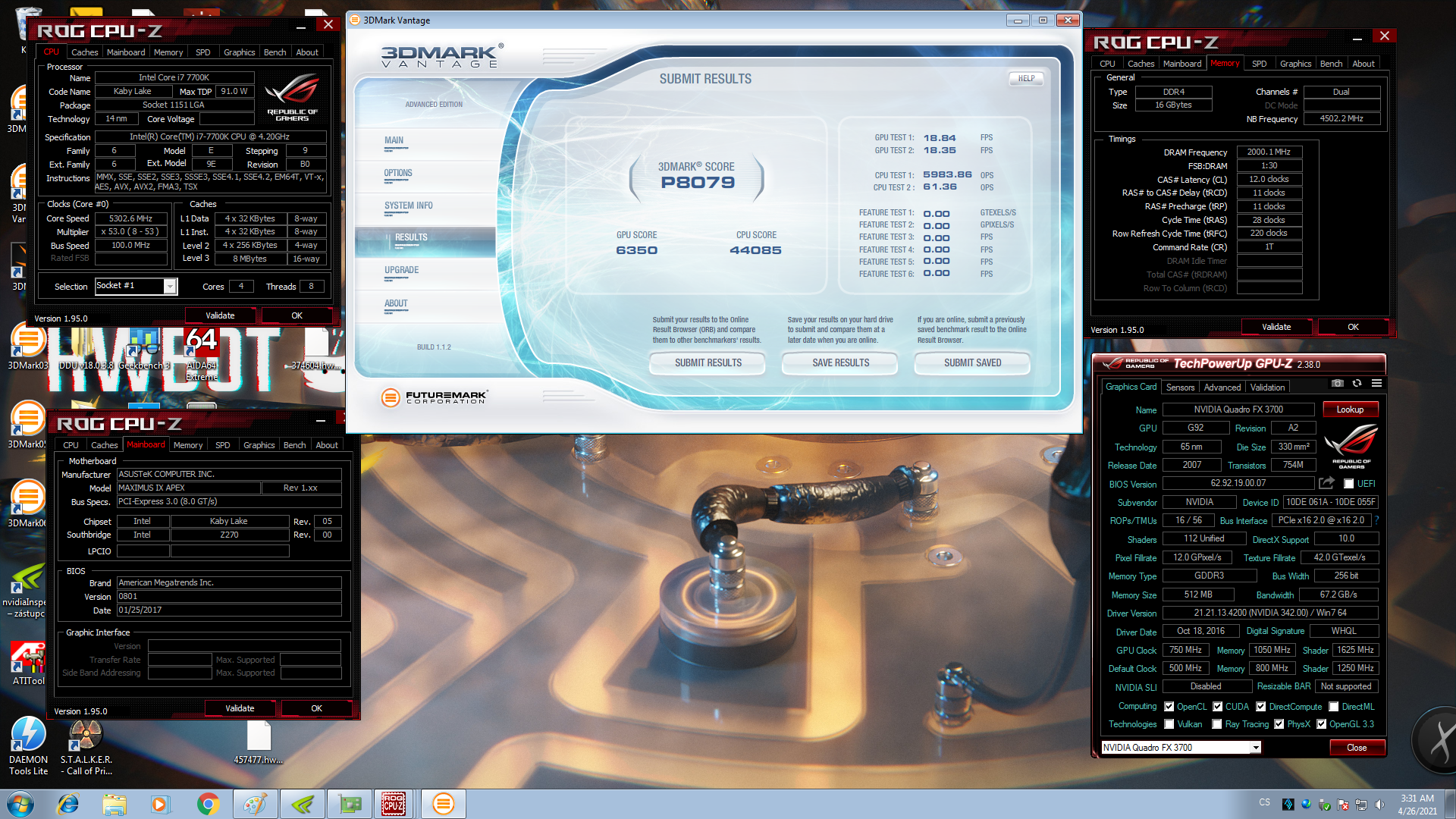Toggle the DirectML checkbox
Viewport: 1456px width, 819px height.
[x=1333, y=706]
